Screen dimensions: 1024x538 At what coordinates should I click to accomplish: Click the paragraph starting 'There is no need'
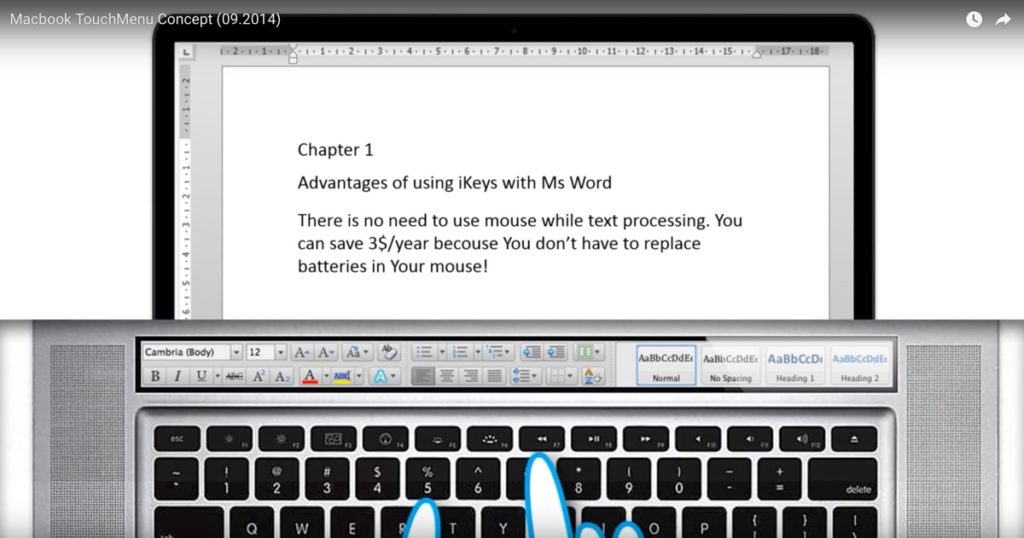click(520, 243)
